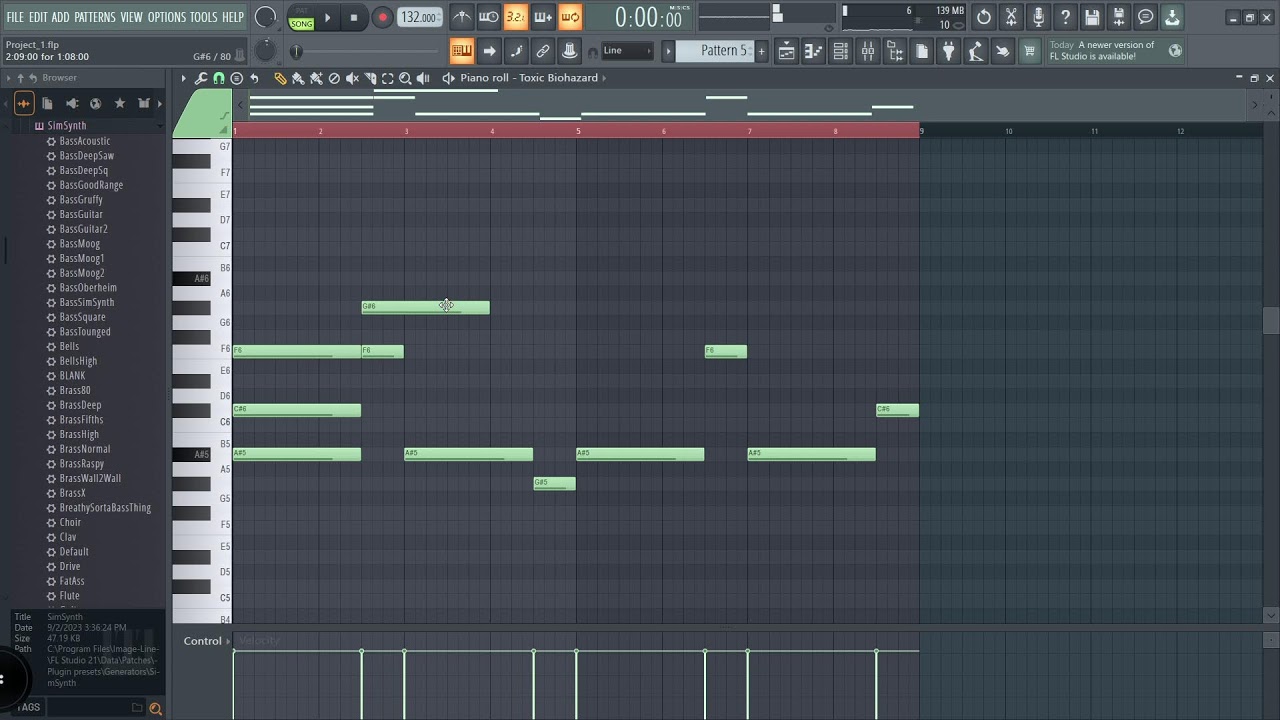Toggle the record button
Viewport: 1280px width, 720px height.
382,17
